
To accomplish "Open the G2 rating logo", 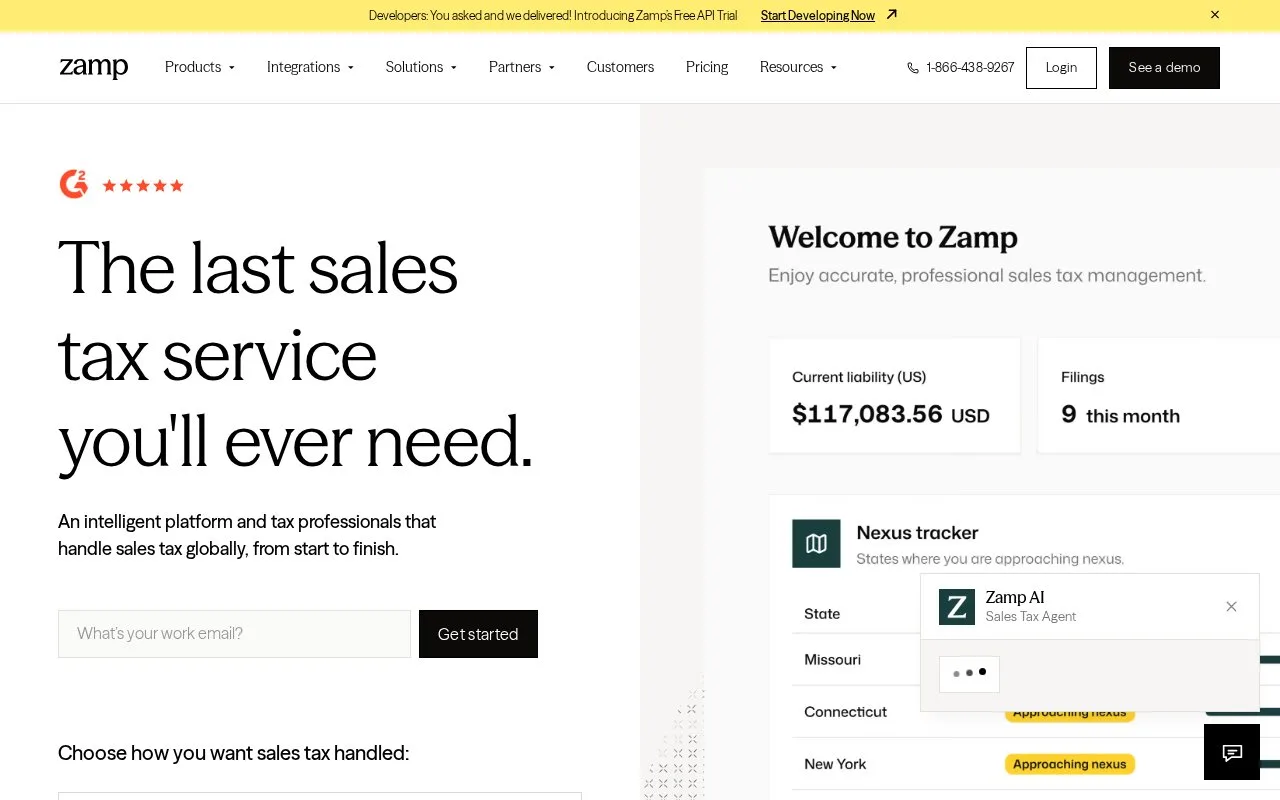I will 74,184.
